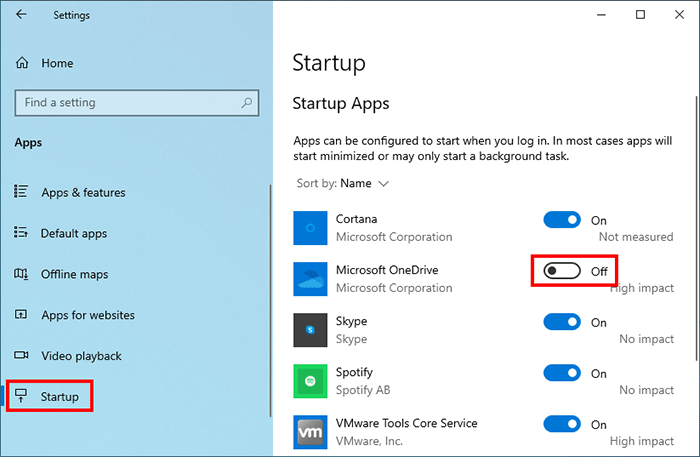The width and height of the screenshot is (700, 457).
Task: Go to Home settings
Action: 57,63
